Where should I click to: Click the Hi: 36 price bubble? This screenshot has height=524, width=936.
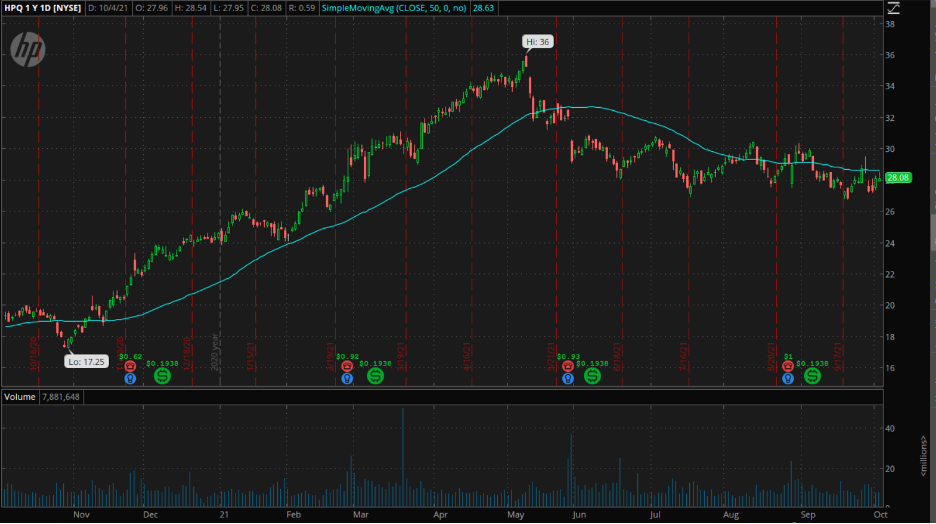(x=537, y=42)
